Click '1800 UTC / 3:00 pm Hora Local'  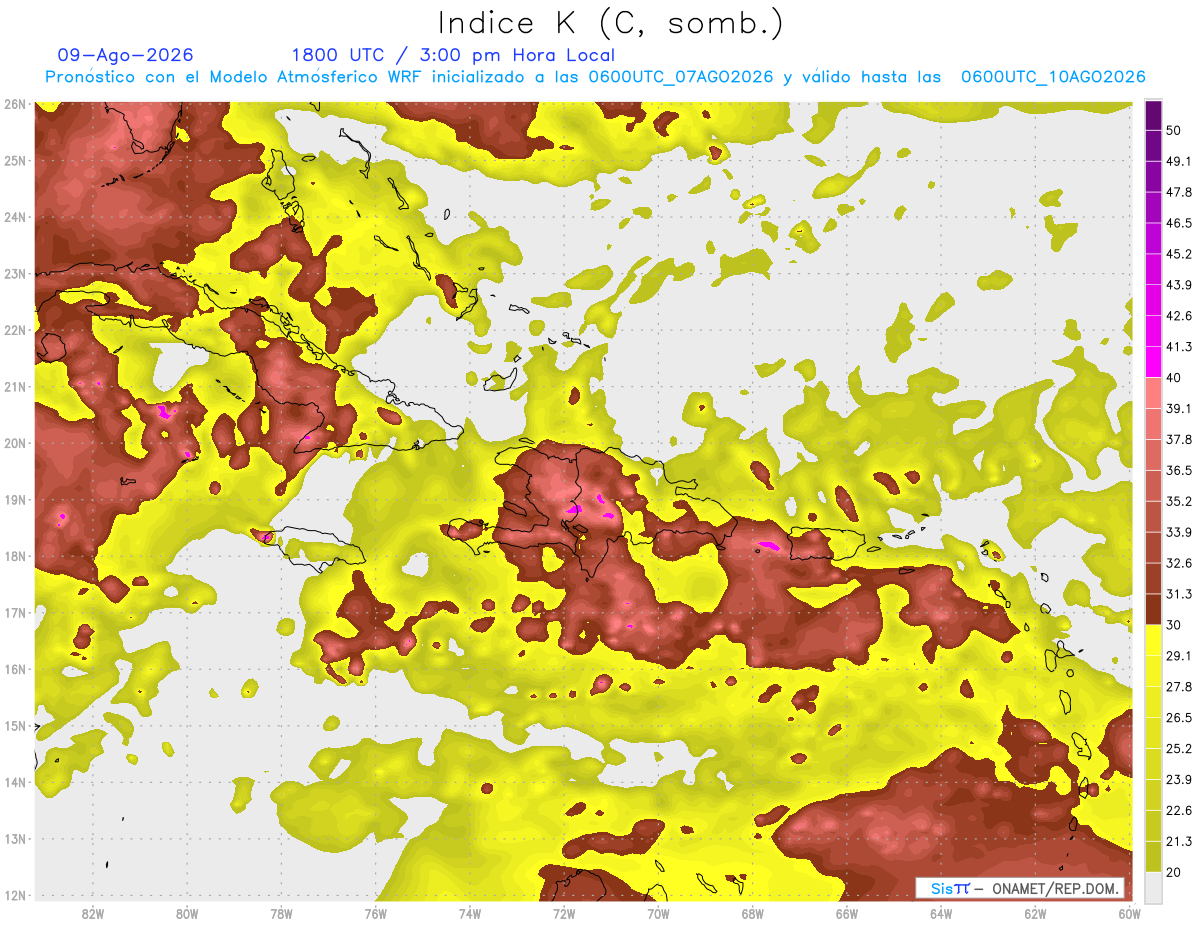point(453,55)
